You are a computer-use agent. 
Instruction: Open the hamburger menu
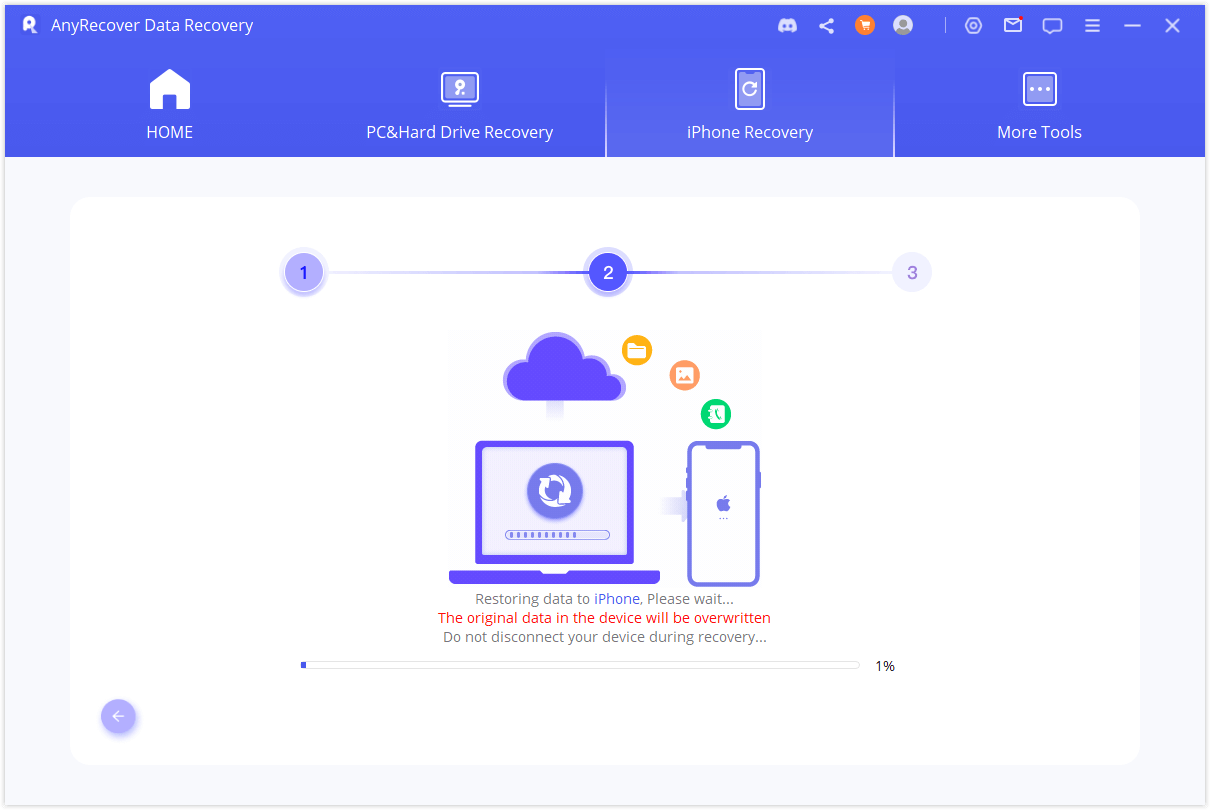(1093, 26)
